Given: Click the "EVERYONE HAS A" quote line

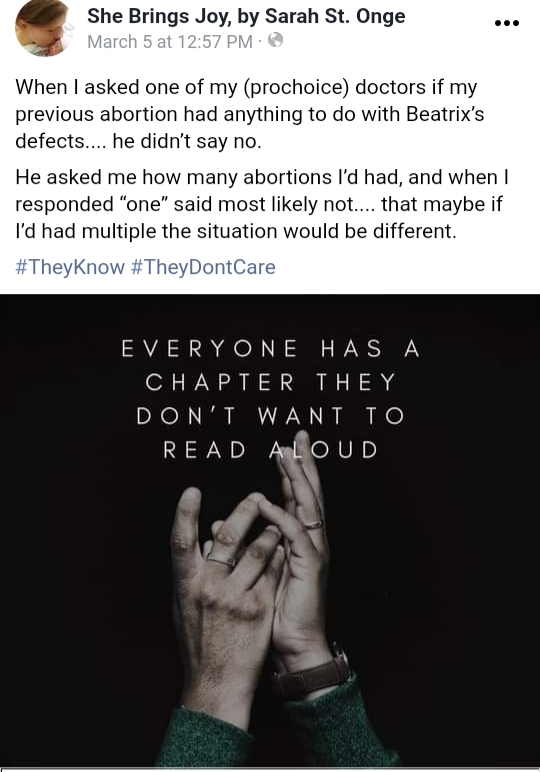Looking at the screenshot, I should 270,349.
